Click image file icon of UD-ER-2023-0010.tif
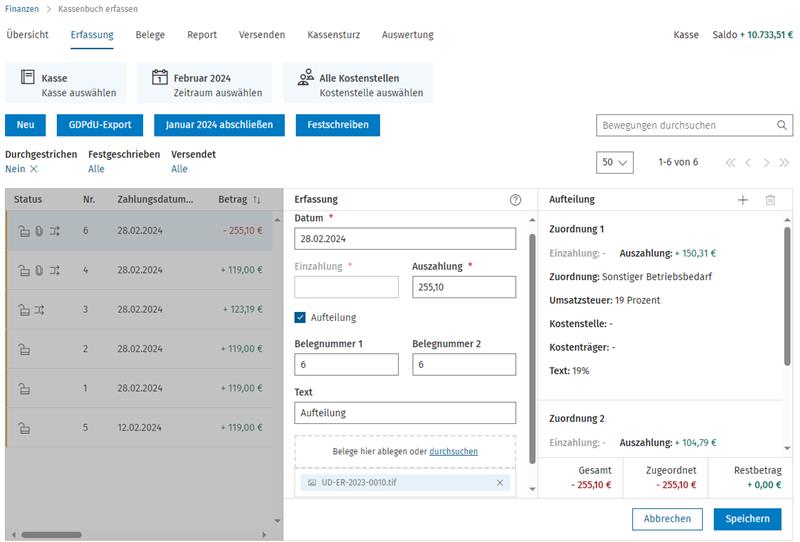The height and width of the screenshot is (542, 800). pos(312,483)
